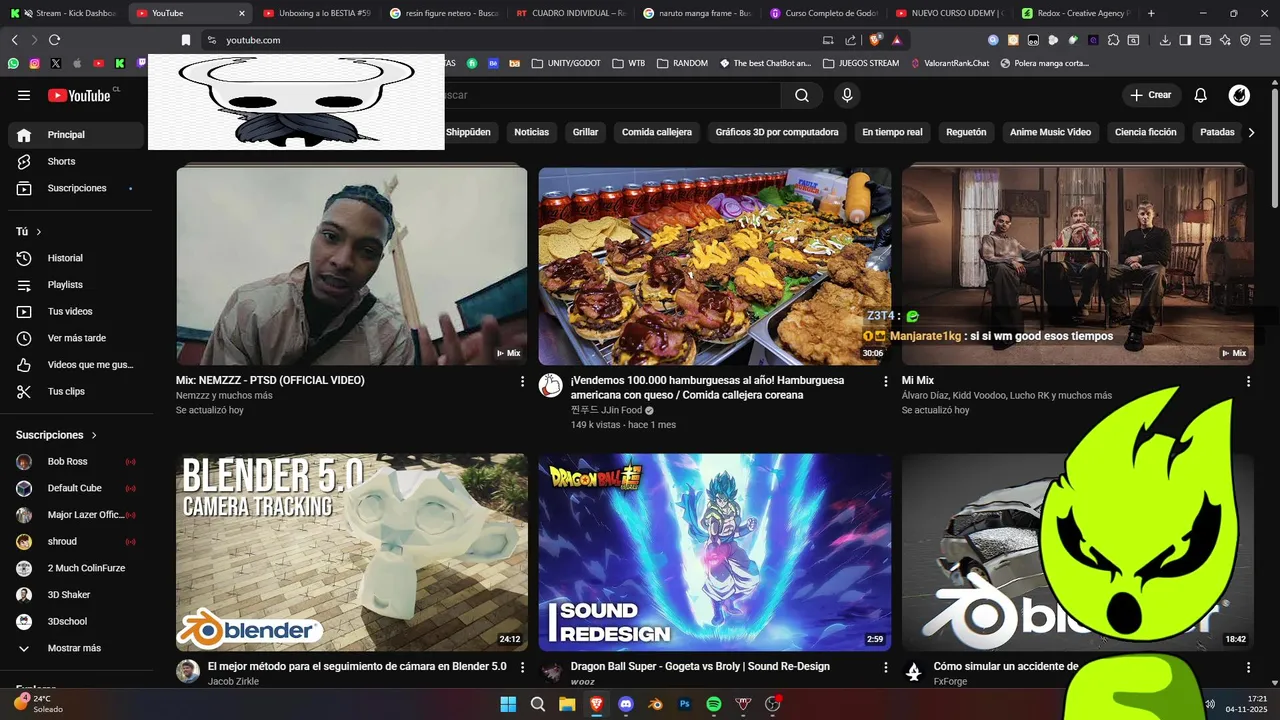Open JUEGOS STREAM bookmarks folder
The image size is (1280, 720).
pyautogui.click(x=861, y=63)
